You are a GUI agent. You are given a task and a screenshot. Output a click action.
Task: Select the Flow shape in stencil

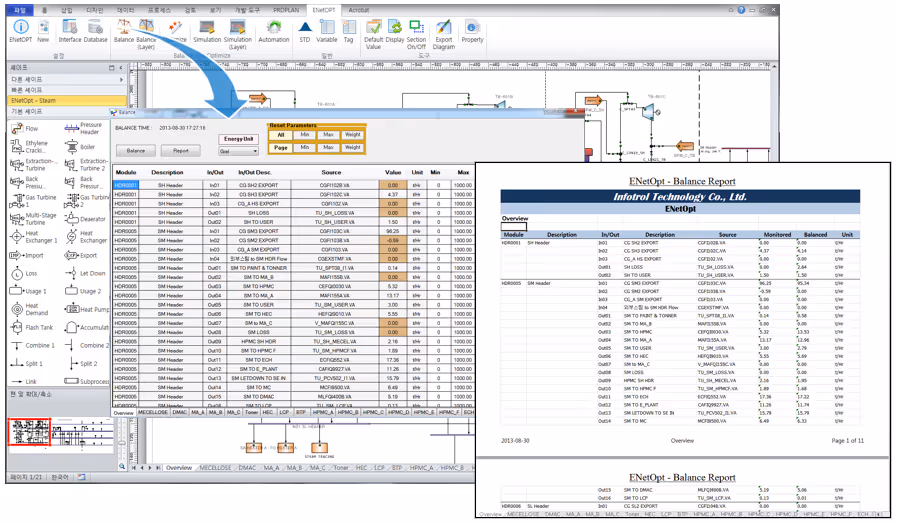[25, 129]
